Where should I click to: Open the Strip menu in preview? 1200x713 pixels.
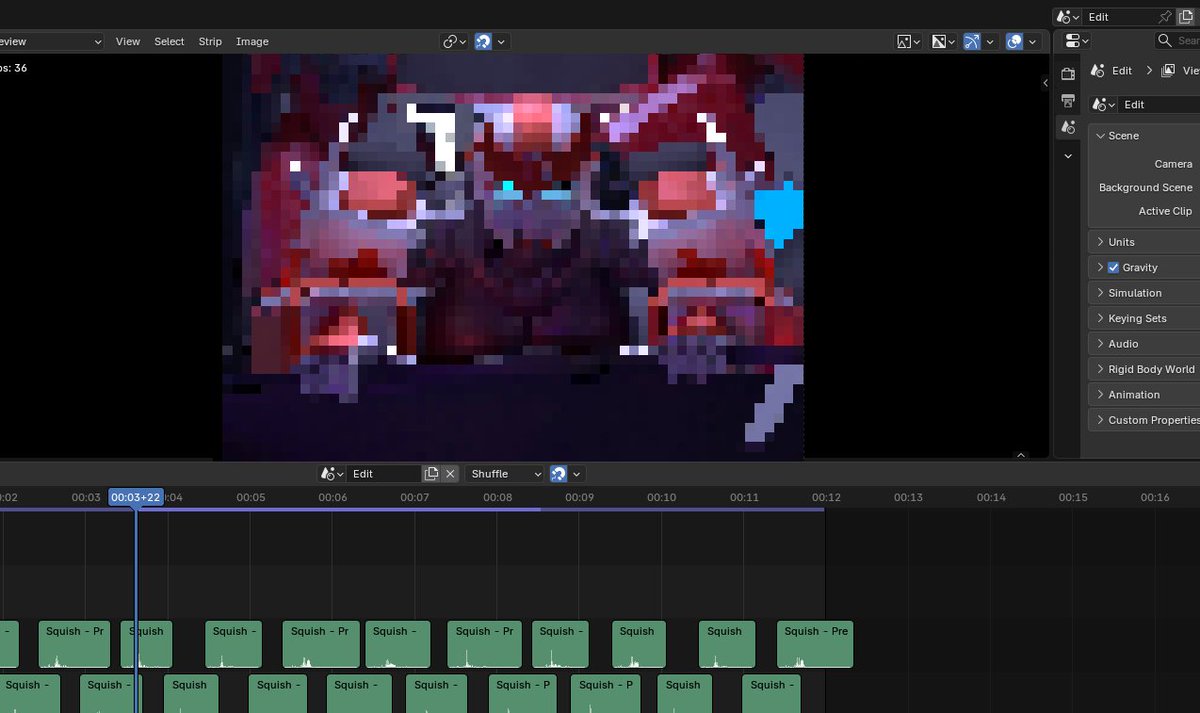click(210, 42)
